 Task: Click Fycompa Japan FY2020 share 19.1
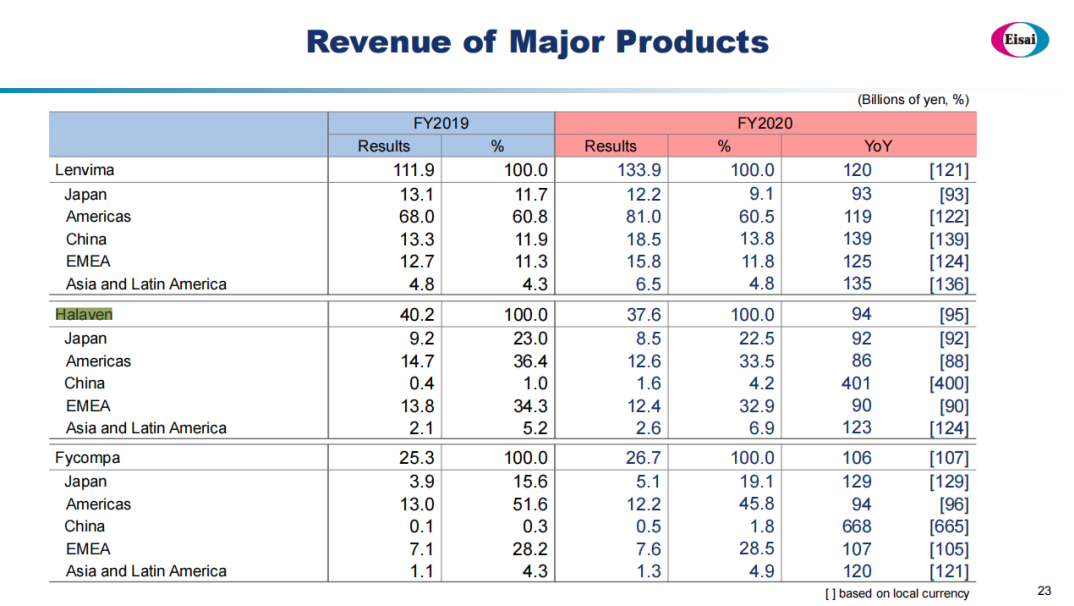(756, 481)
